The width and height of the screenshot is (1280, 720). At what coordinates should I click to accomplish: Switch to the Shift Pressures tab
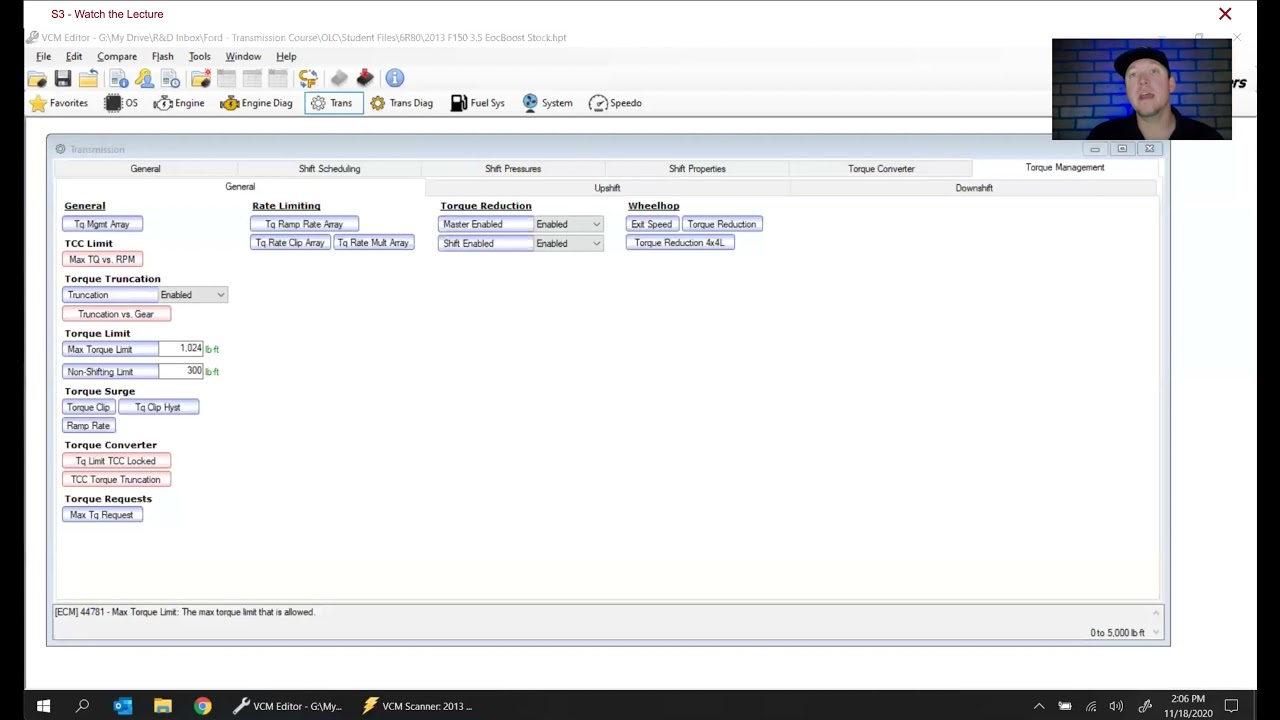pos(513,169)
